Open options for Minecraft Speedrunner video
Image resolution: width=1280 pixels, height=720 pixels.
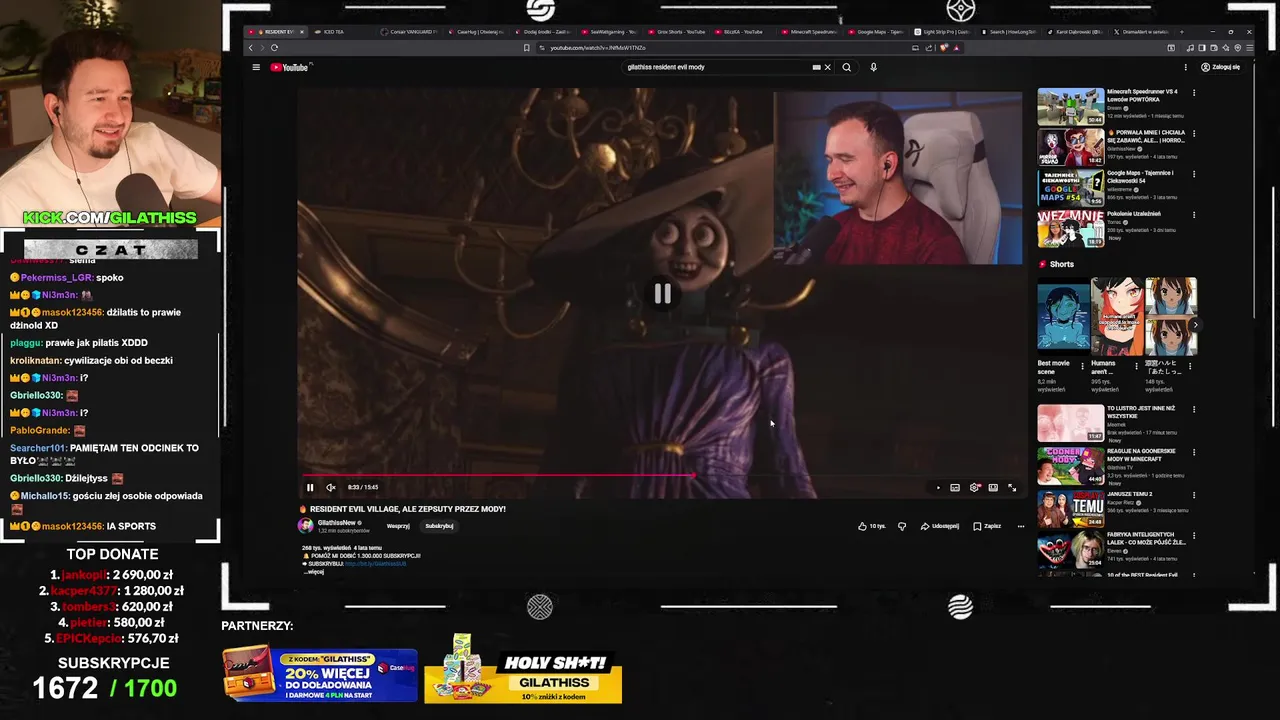(1193, 93)
